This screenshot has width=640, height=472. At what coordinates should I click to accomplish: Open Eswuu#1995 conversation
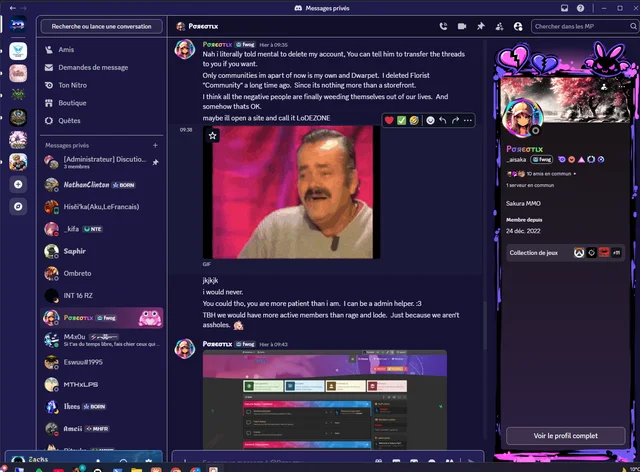(x=101, y=362)
